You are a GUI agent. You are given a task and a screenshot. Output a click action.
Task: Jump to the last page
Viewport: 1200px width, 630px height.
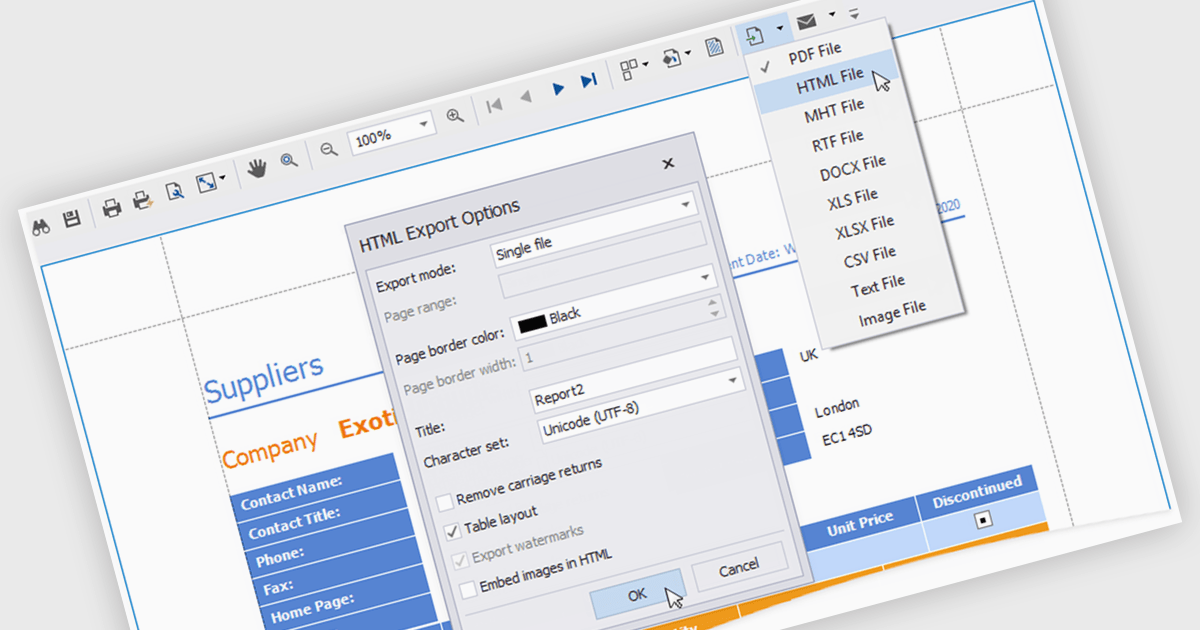coord(589,80)
